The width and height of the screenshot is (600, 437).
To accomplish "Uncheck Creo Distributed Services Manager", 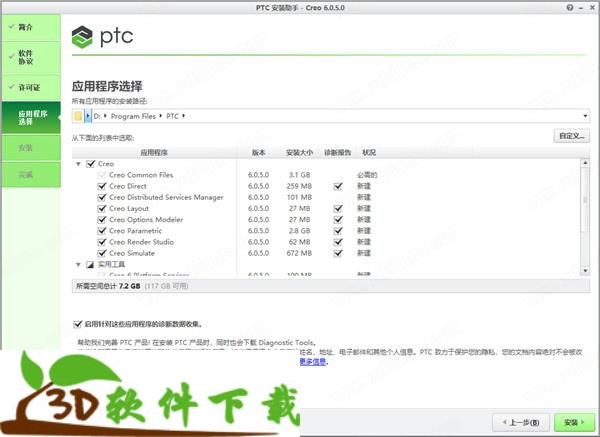I will click(x=102, y=197).
